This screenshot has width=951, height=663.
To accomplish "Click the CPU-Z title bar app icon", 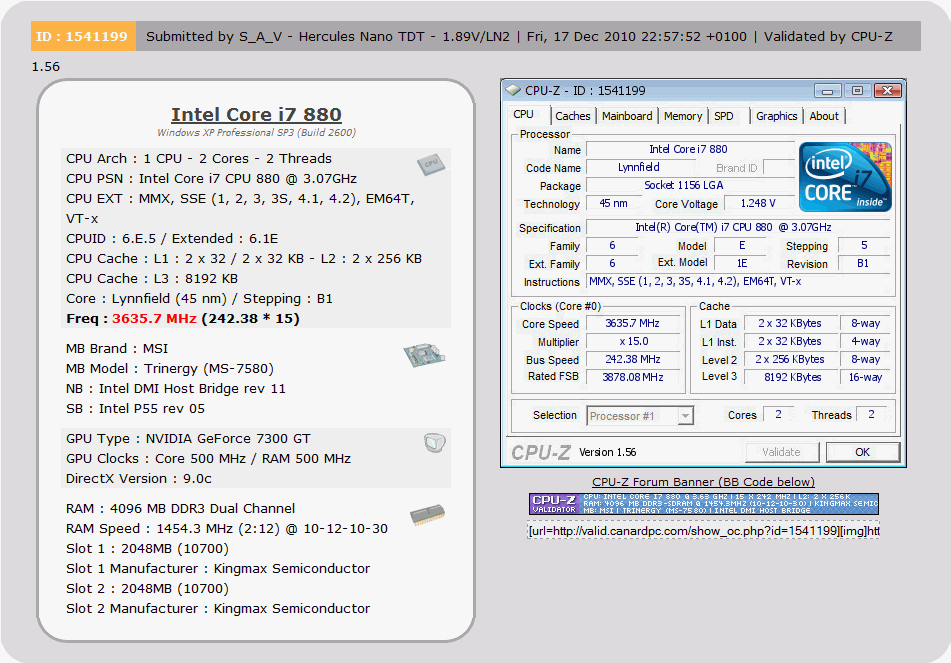I will point(513,90).
